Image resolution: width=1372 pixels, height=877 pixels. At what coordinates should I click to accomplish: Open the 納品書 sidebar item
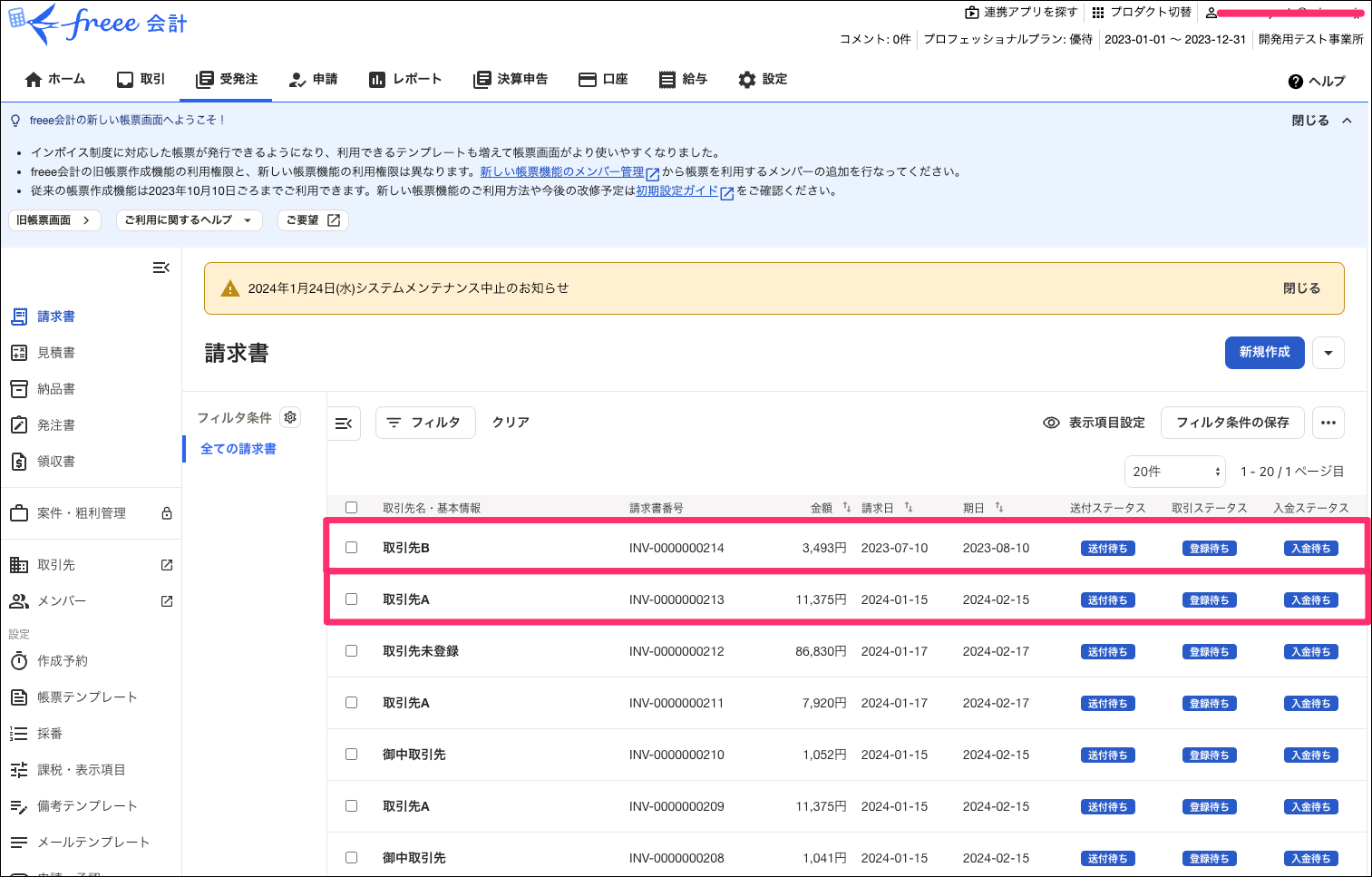(56, 388)
